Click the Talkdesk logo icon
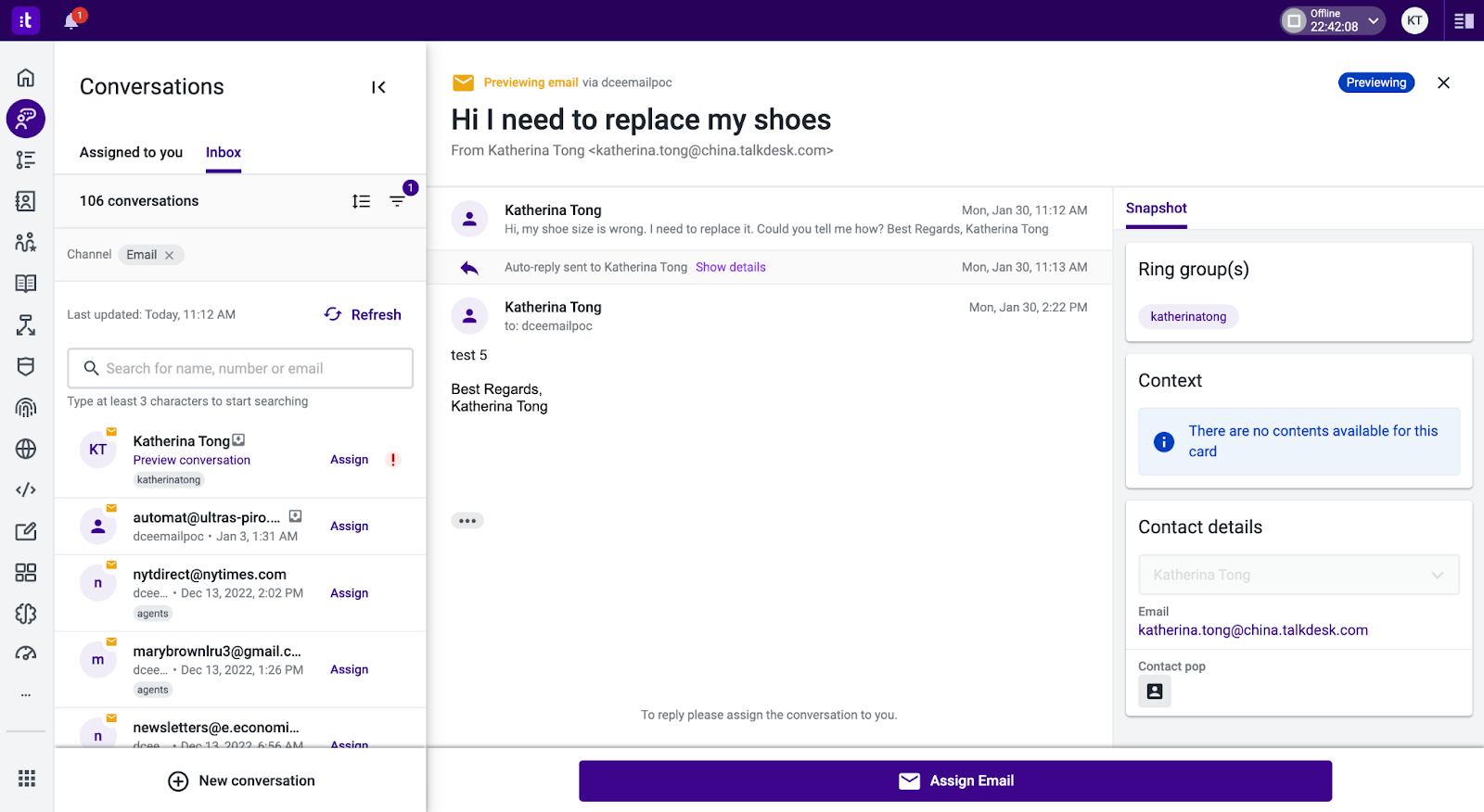Image resolution: width=1484 pixels, height=812 pixels. click(x=25, y=19)
